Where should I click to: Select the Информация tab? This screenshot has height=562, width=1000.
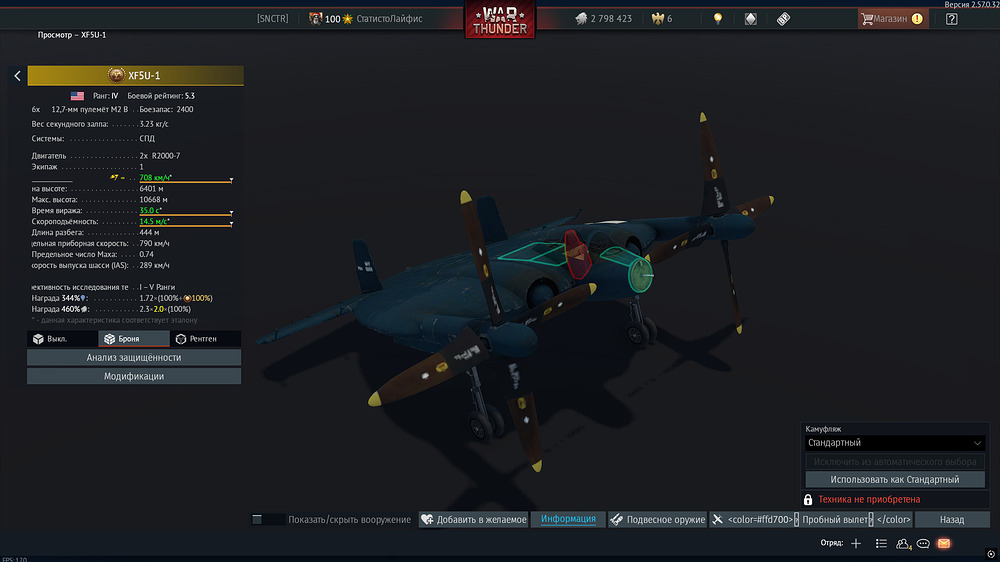pos(568,519)
